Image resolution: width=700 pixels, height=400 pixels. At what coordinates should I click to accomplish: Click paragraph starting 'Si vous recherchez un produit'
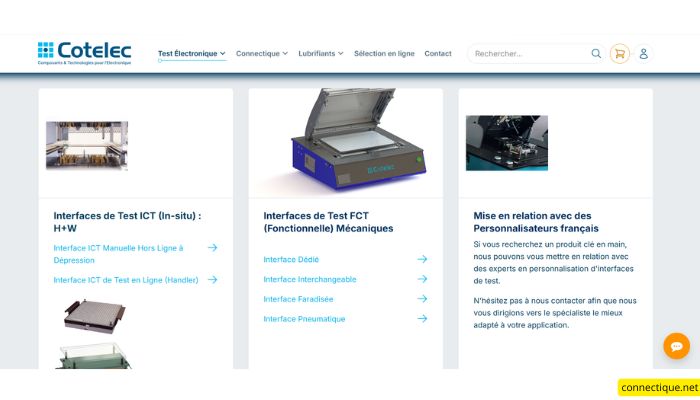[554, 262]
